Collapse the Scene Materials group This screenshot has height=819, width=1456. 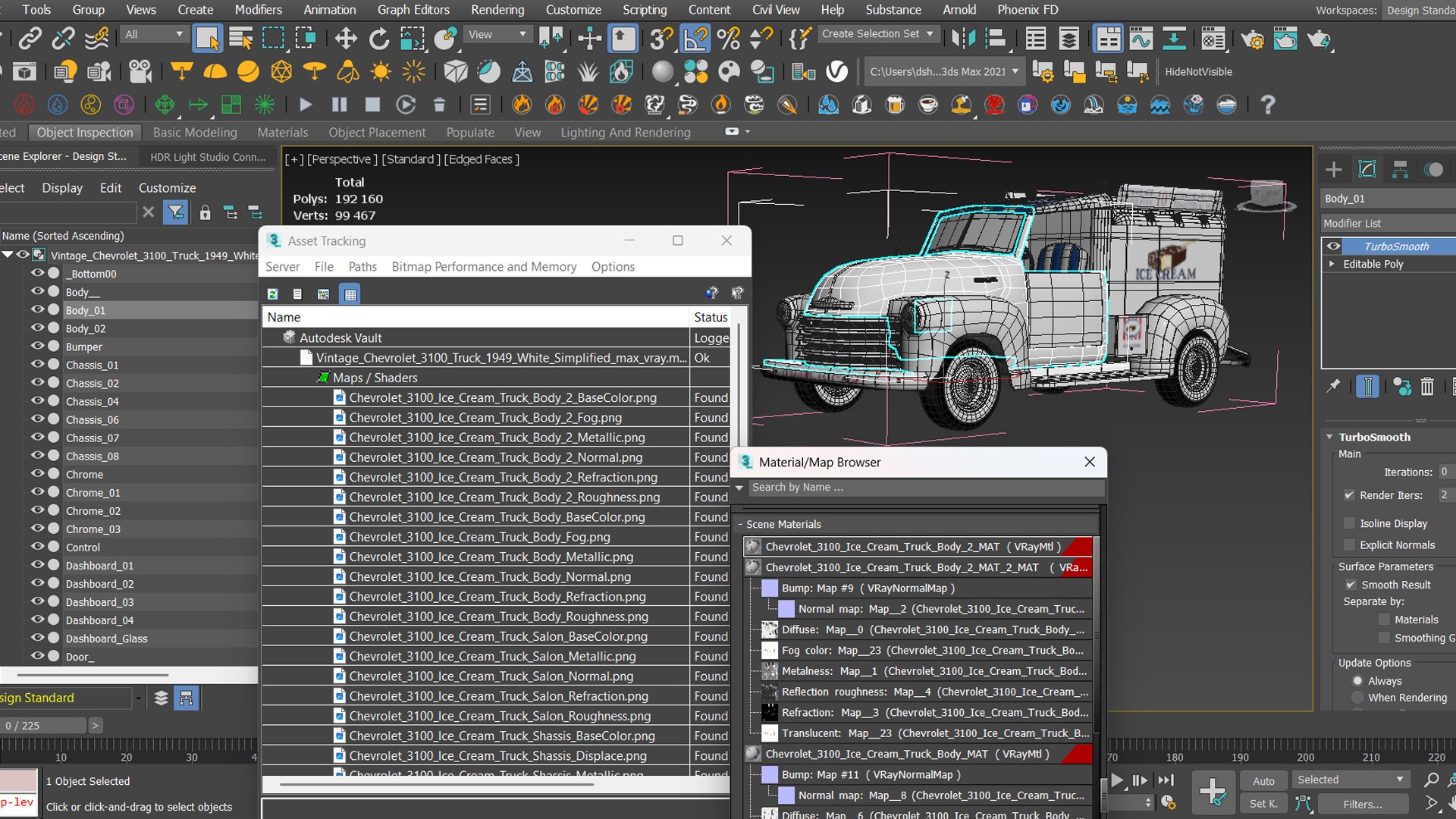741,524
